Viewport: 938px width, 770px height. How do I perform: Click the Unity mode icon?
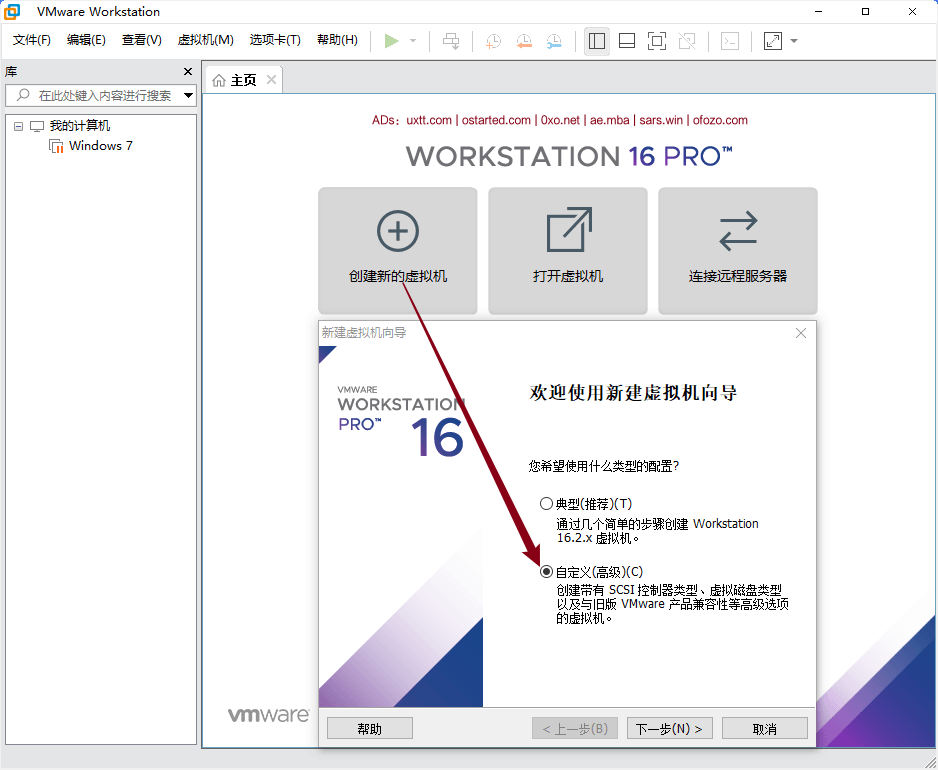pos(687,41)
